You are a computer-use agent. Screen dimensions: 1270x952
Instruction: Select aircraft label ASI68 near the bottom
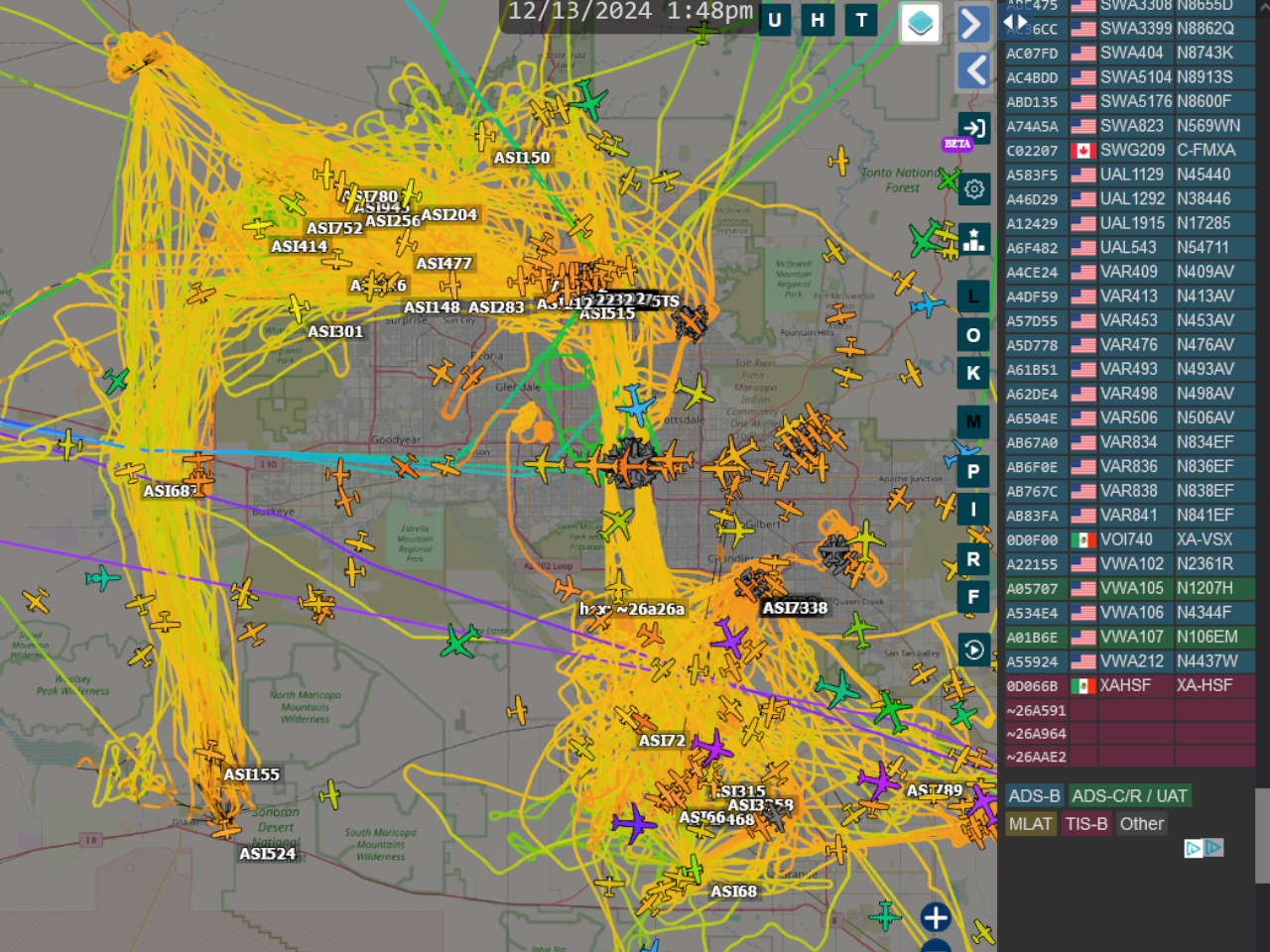click(733, 892)
